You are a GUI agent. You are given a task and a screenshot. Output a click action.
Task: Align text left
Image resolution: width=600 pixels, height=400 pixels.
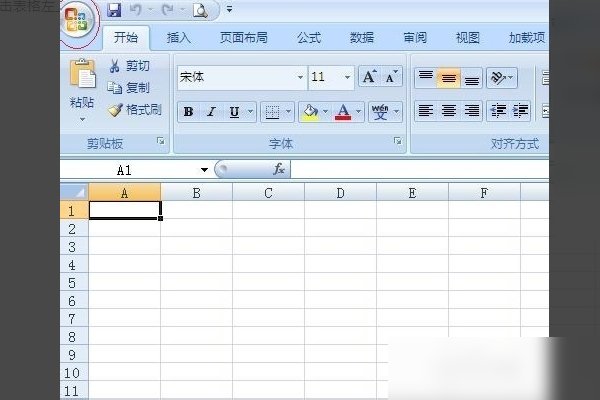click(x=426, y=111)
